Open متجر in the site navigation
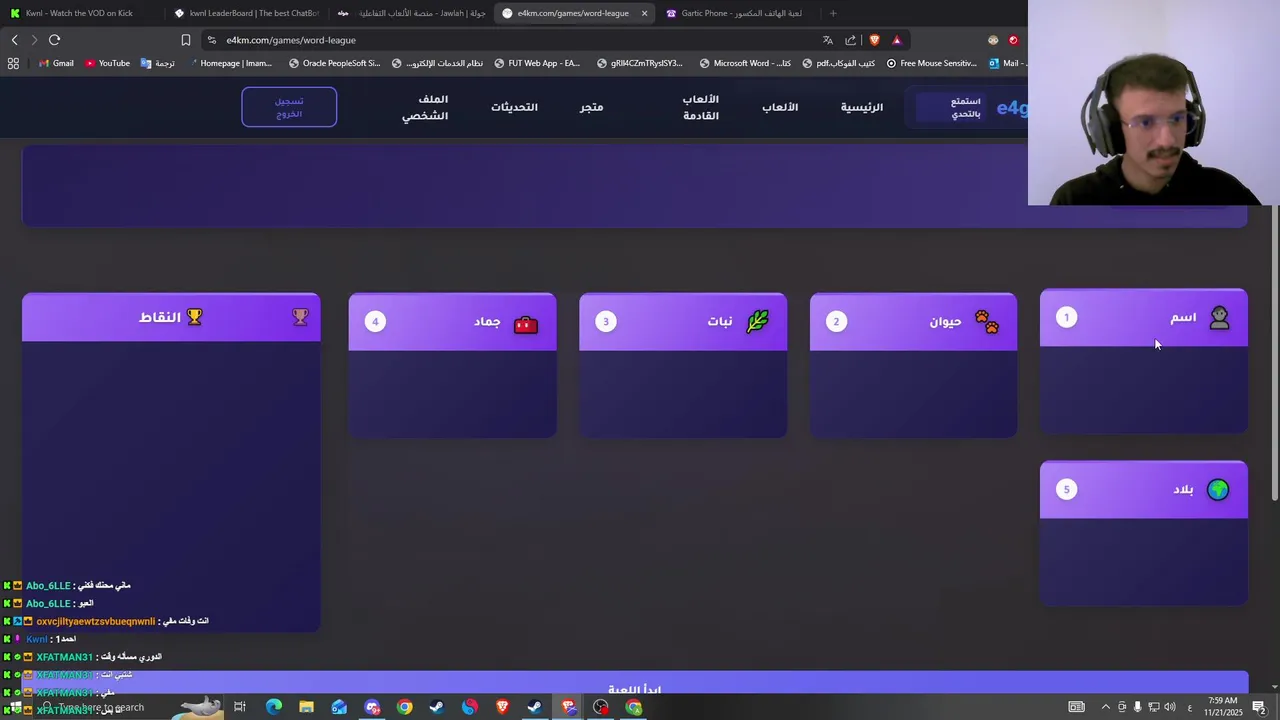This screenshot has width=1280, height=720. tap(592, 107)
